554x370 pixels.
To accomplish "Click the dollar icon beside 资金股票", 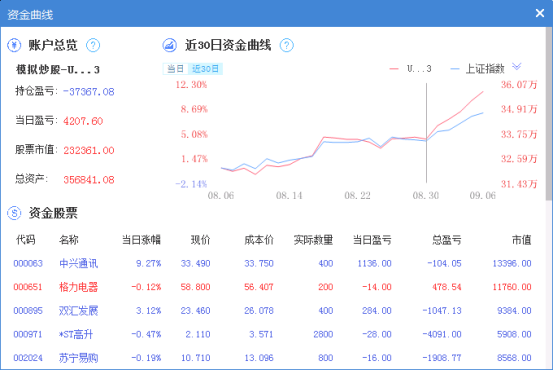I will click(14, 213).
